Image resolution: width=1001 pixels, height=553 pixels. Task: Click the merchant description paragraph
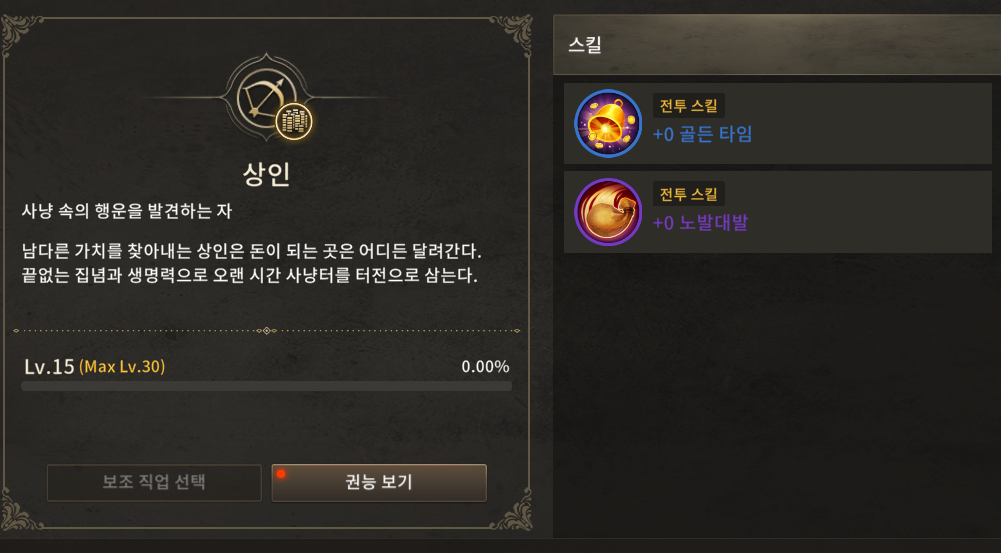[252, 263]
